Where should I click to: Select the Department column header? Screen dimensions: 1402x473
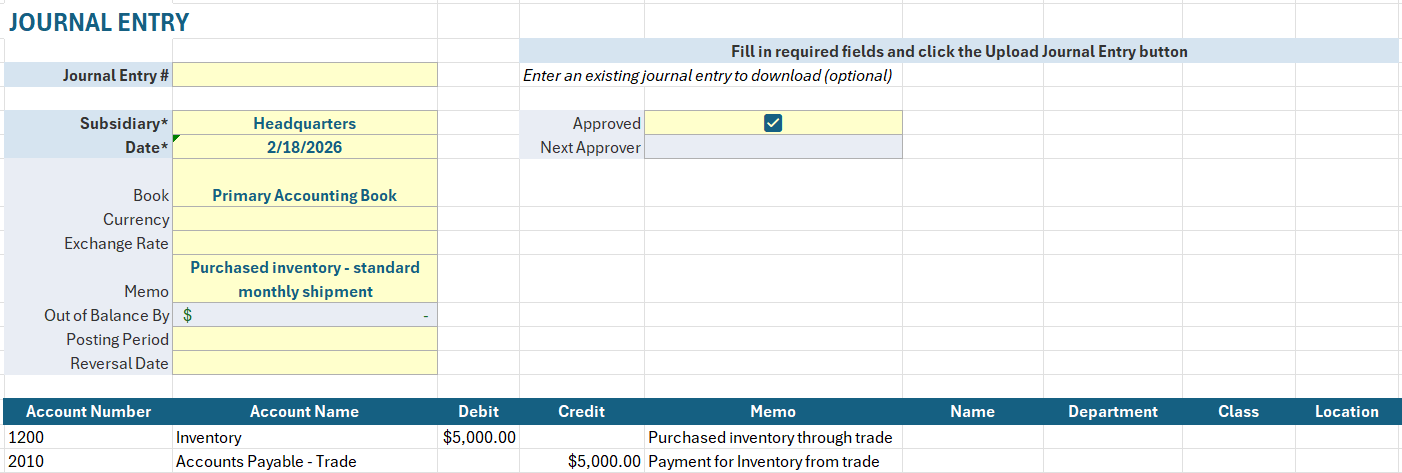[1112, 411]
